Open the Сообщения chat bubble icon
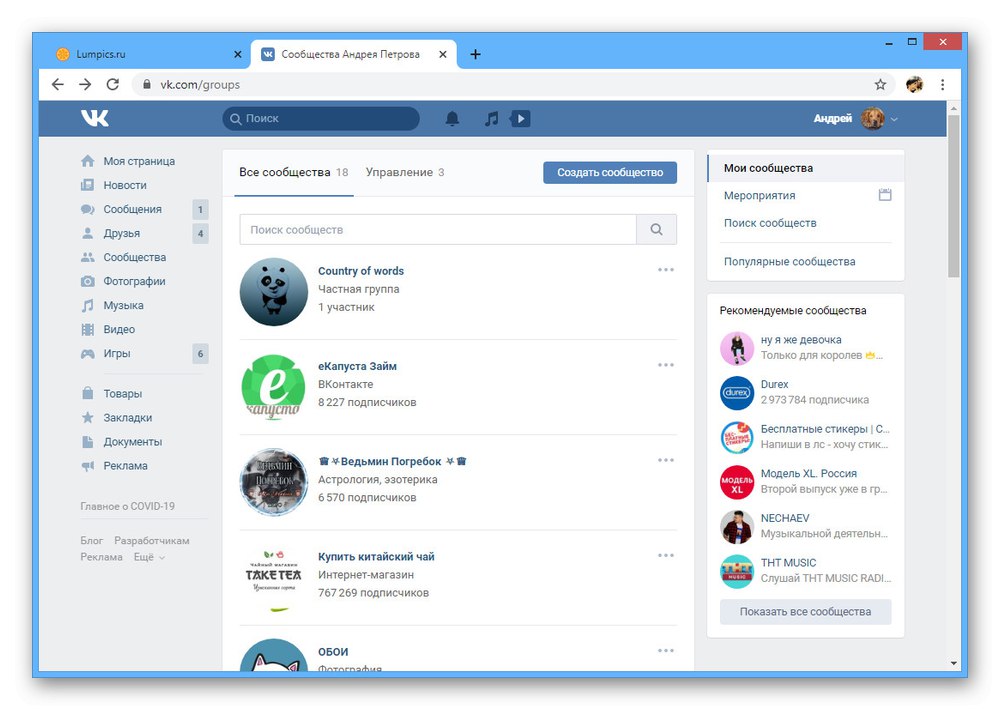Viewport: 1000px width, 710px height. click(x=87, y=209)
